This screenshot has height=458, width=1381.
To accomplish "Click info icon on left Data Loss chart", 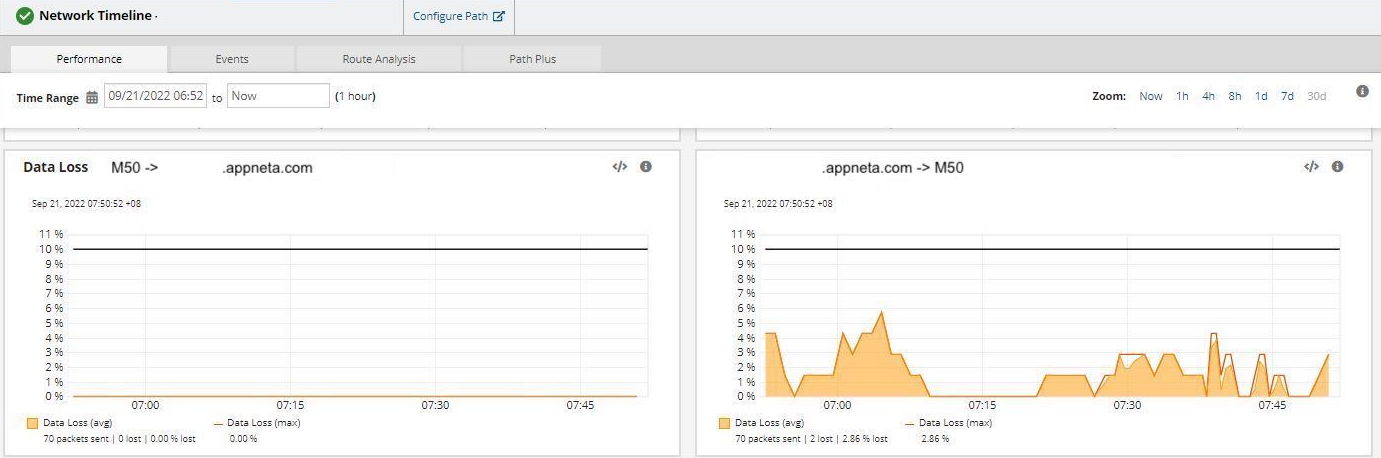I will tap(646, 167).
